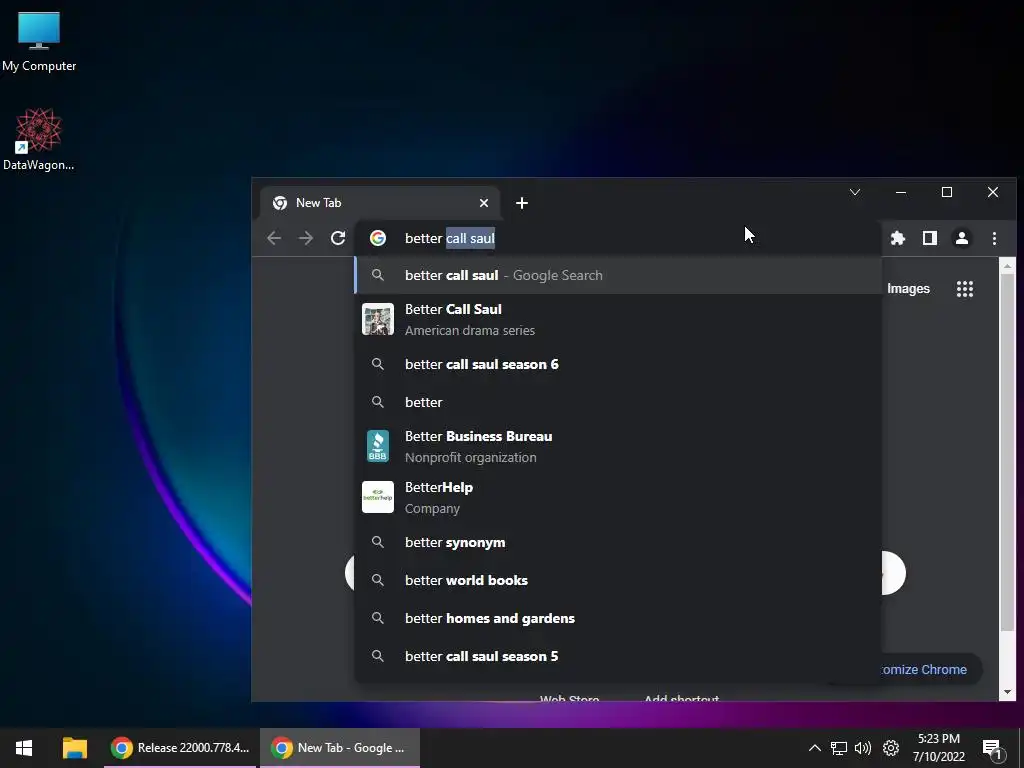Minimize the Chrome window

coord(901,192)
